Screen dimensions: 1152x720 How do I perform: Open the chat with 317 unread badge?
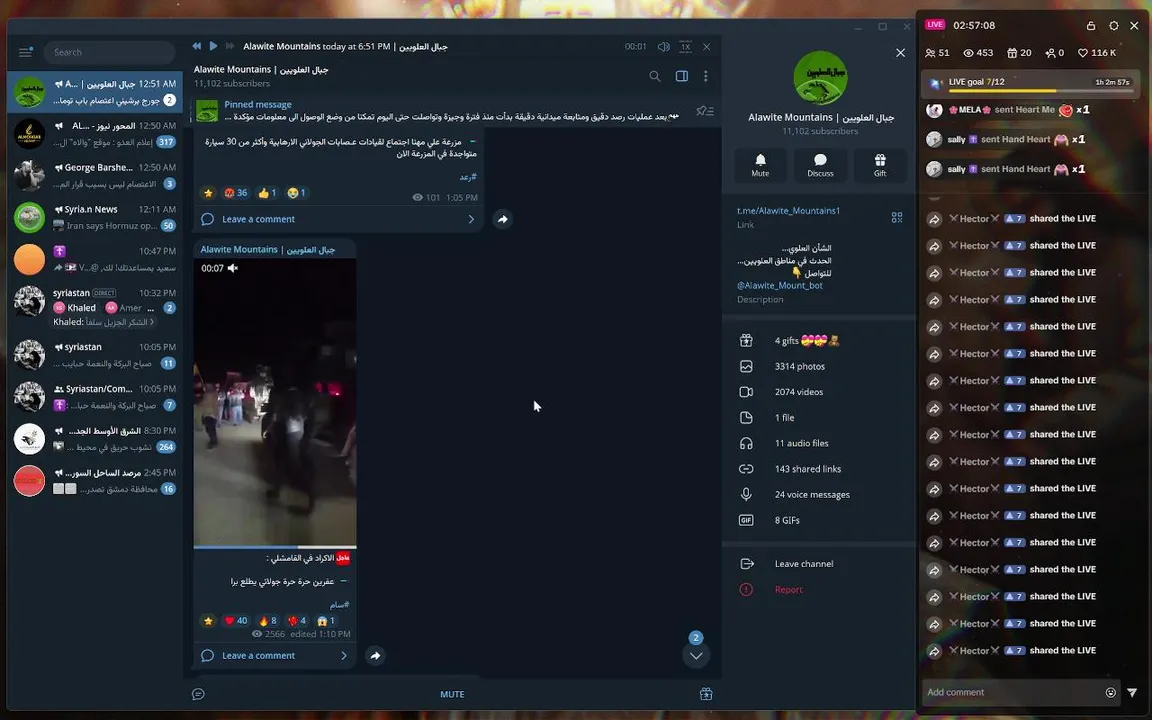click(95, 134)
